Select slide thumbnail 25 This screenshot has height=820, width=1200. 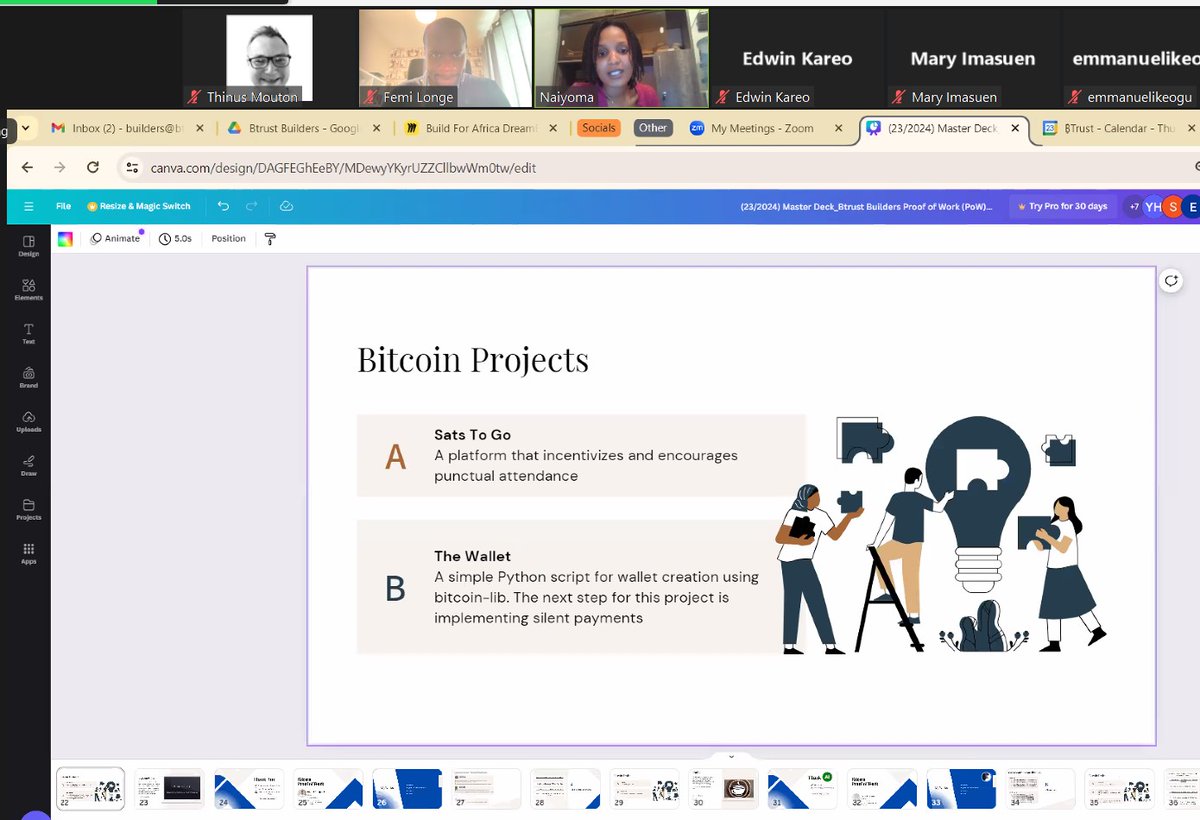click(328, 788)
